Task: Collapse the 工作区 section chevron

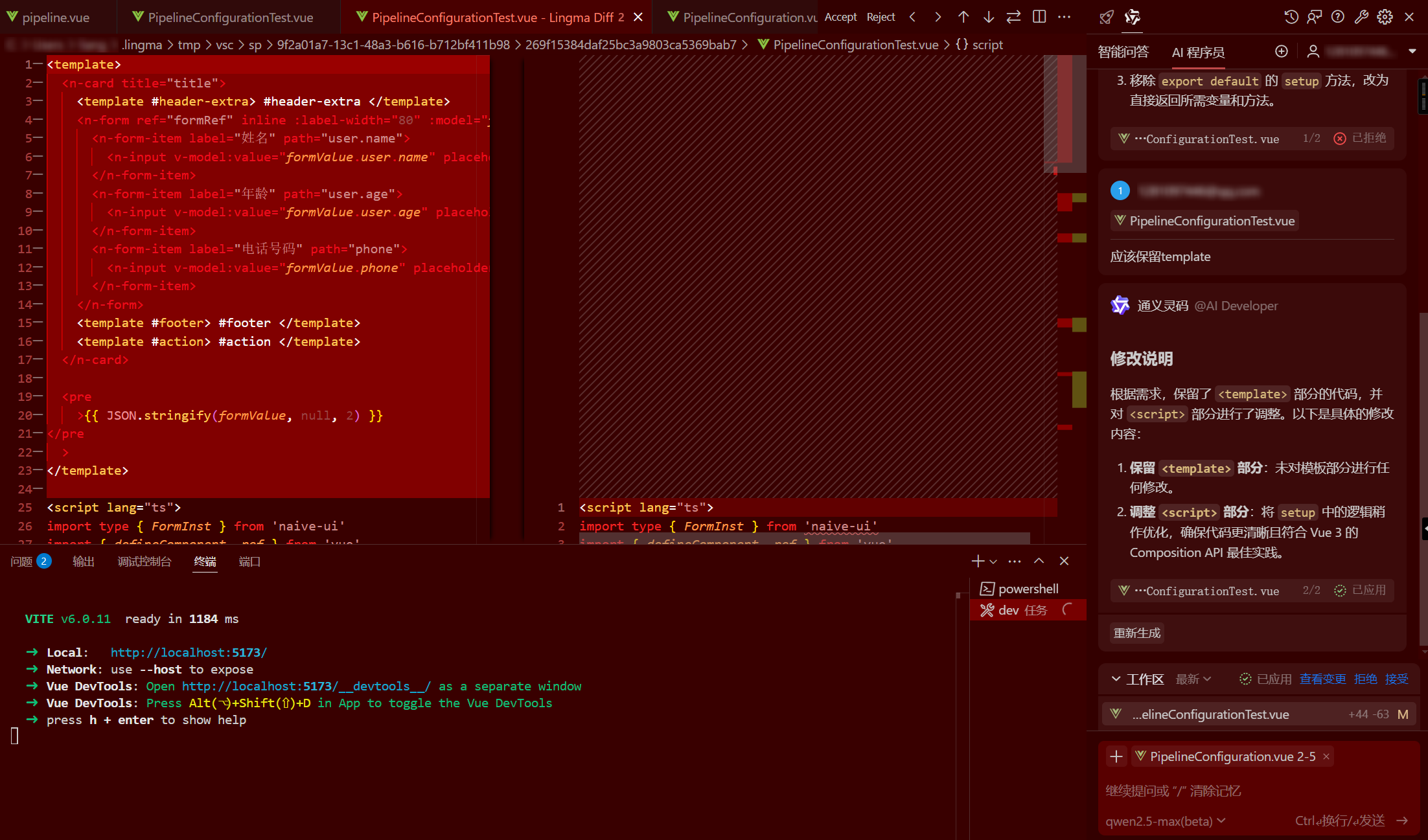Action: coord(1116,679)
